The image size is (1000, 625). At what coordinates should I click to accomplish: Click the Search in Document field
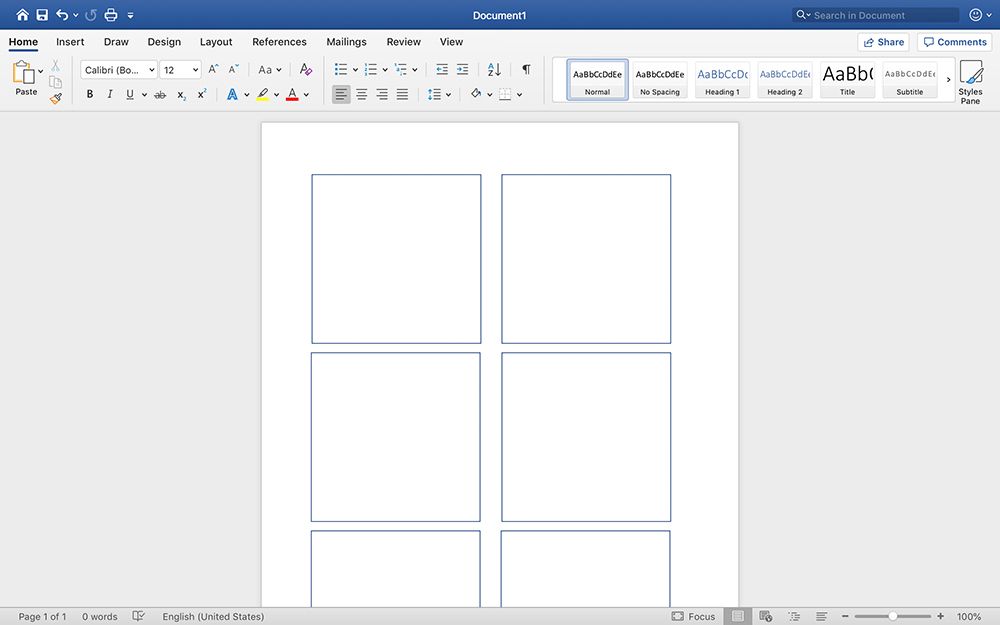point(876,15)
